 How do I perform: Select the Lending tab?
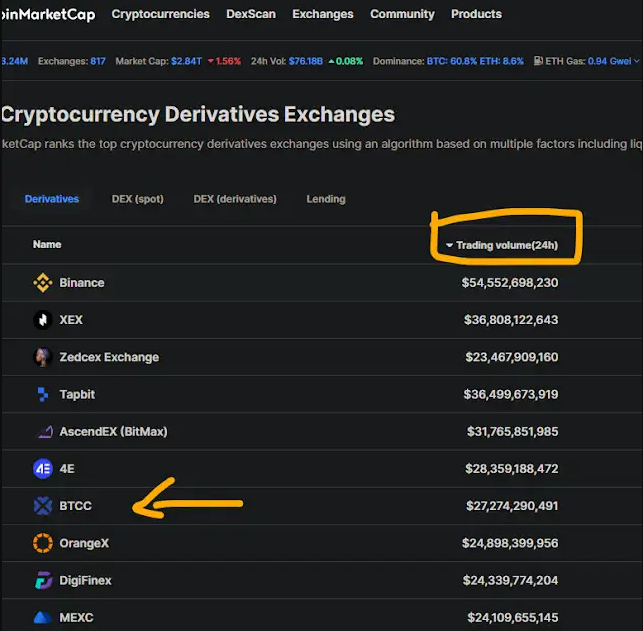326,199
